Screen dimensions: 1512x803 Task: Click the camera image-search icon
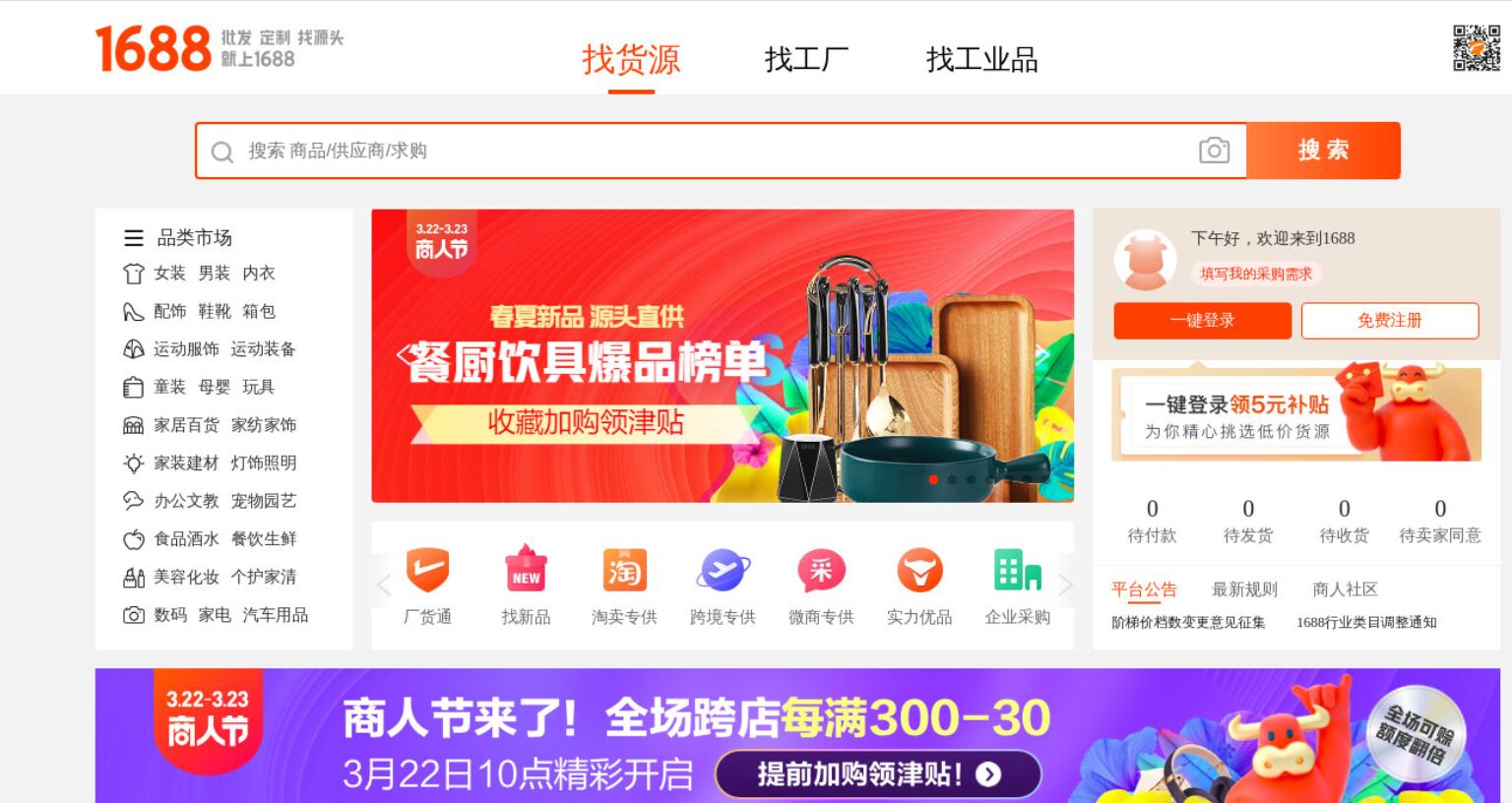click(x=1214, y=151)
